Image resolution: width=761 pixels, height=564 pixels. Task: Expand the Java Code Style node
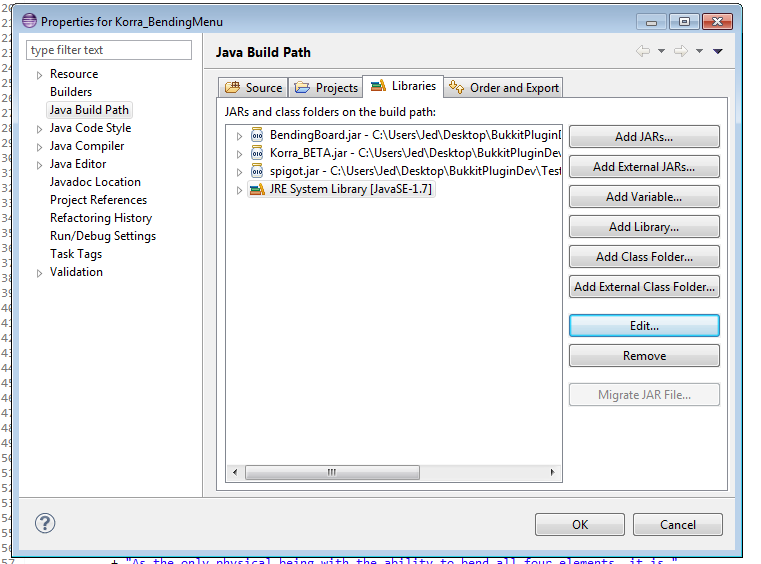point(39,129)
